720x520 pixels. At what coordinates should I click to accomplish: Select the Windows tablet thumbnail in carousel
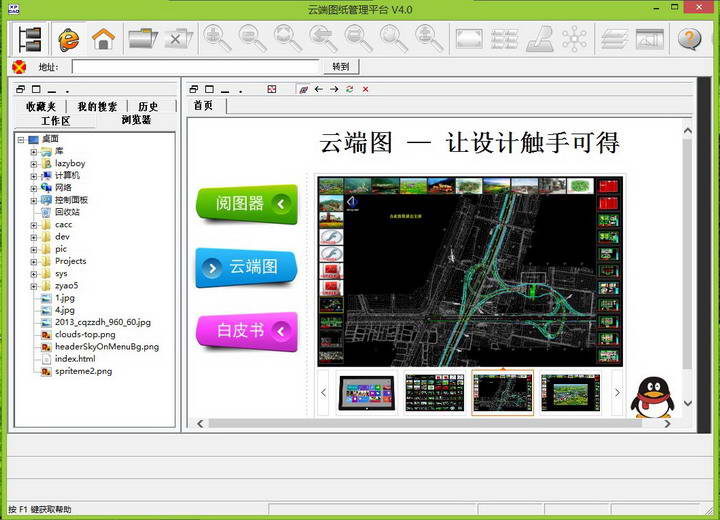pyautogui.click(x=367, y=393)
